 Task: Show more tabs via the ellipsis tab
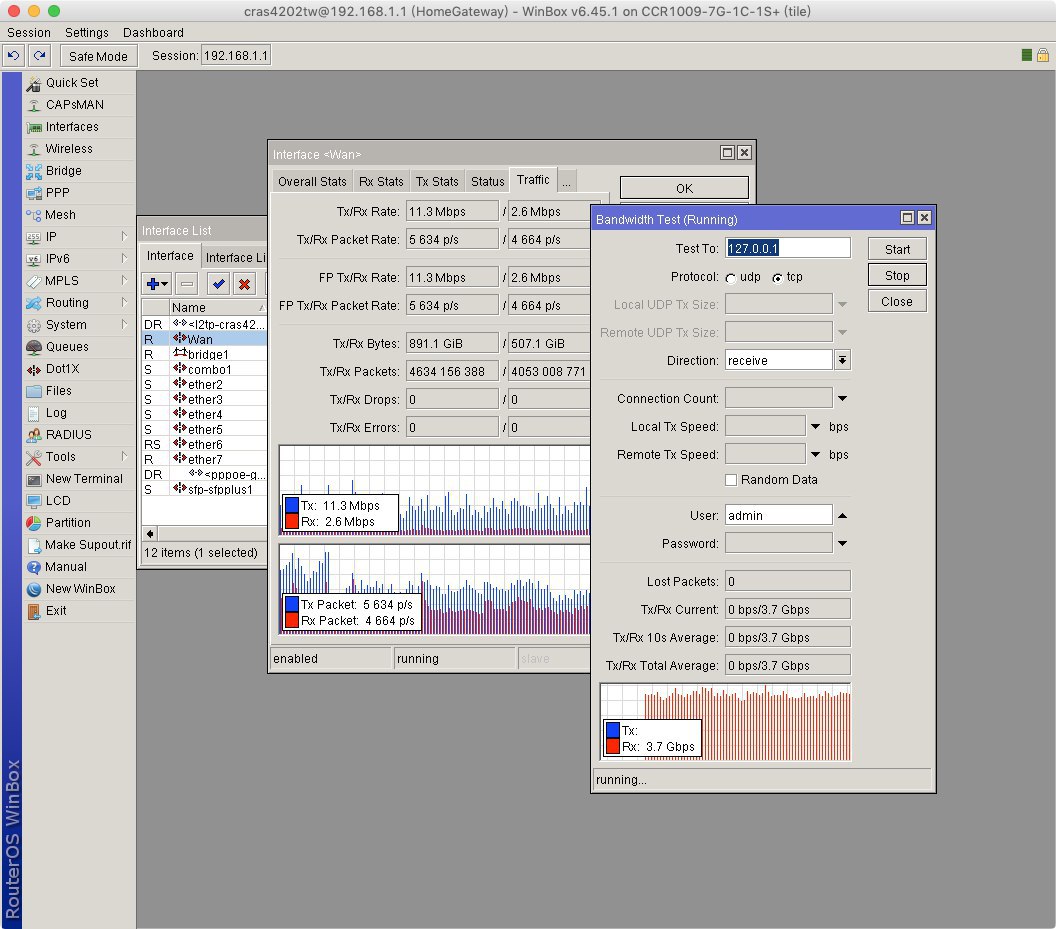tap(566, 181)
